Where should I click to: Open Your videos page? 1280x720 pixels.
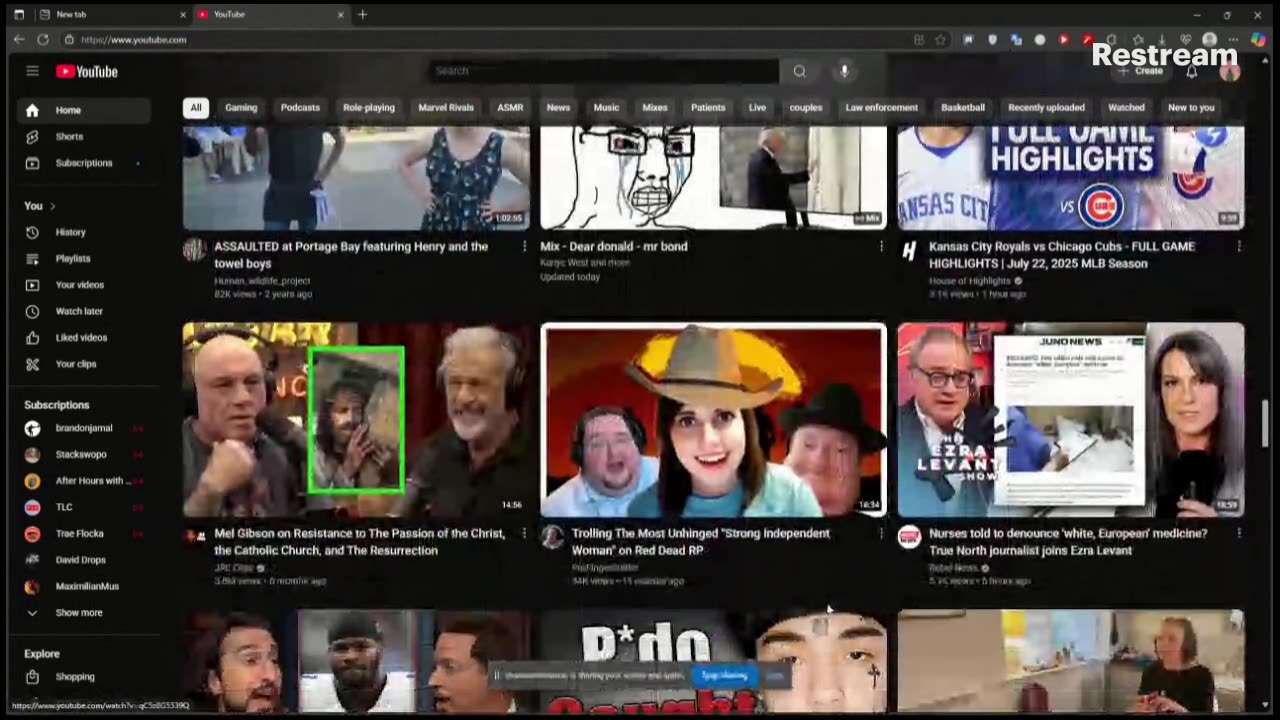[x=84, y=285]
